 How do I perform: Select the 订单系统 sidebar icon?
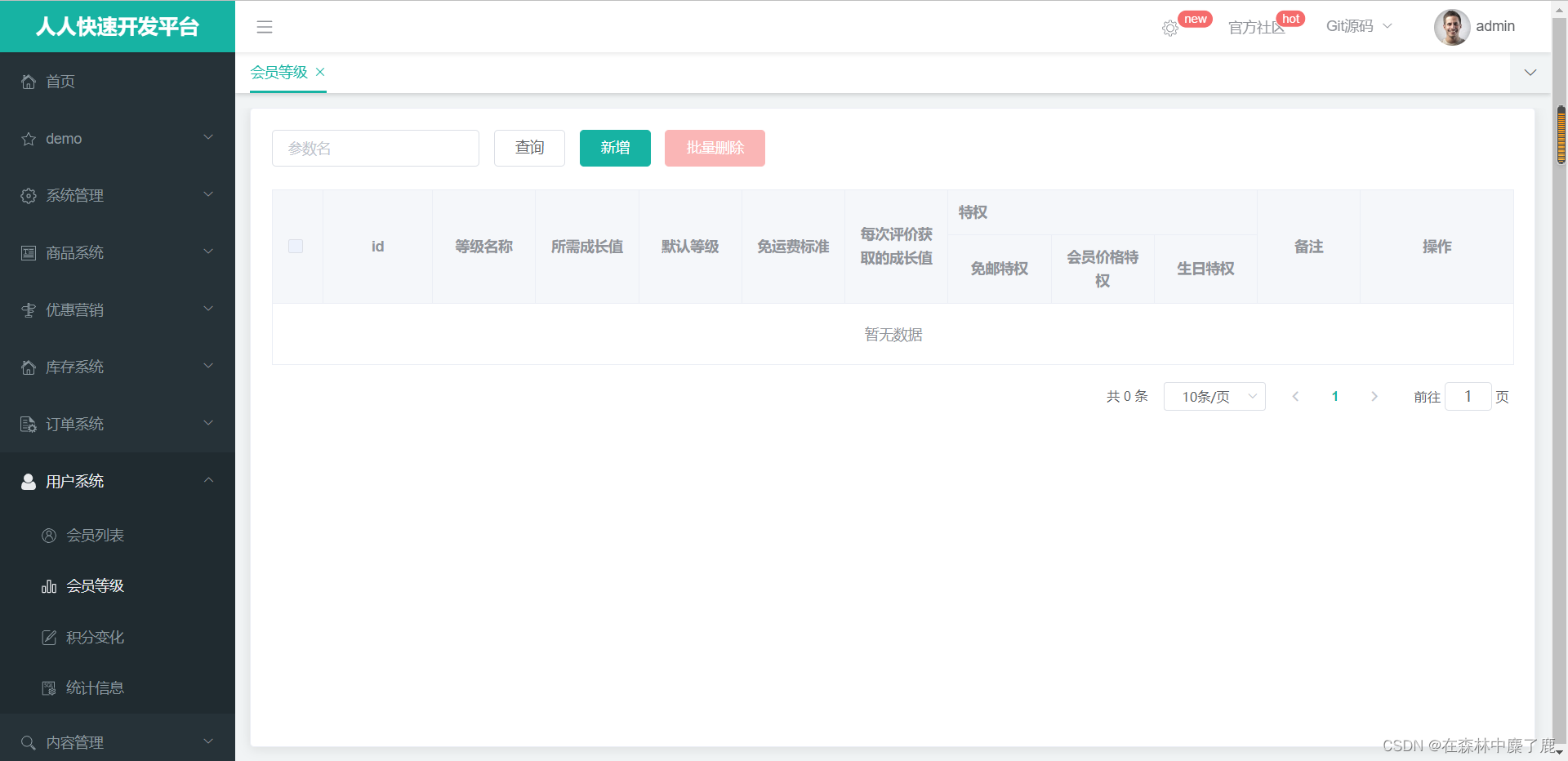27,424
